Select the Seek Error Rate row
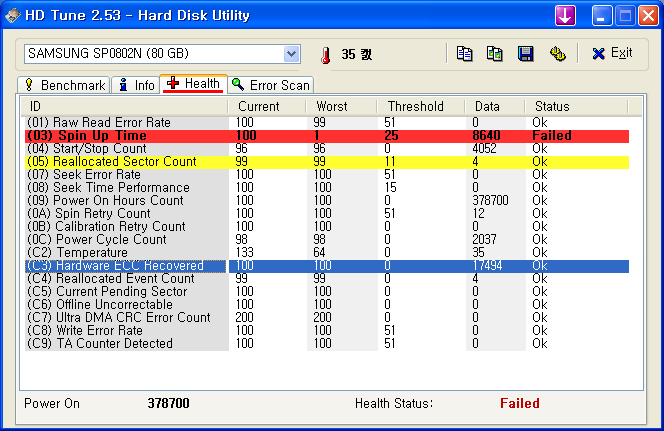The image size is (664, 431). pyautogui.click(x=327, y=174)
